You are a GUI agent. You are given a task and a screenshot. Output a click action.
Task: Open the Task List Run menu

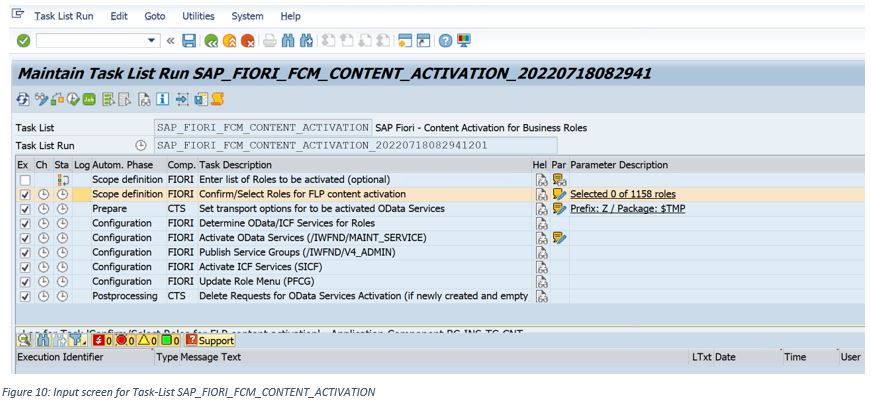click(x=64, y=16)
